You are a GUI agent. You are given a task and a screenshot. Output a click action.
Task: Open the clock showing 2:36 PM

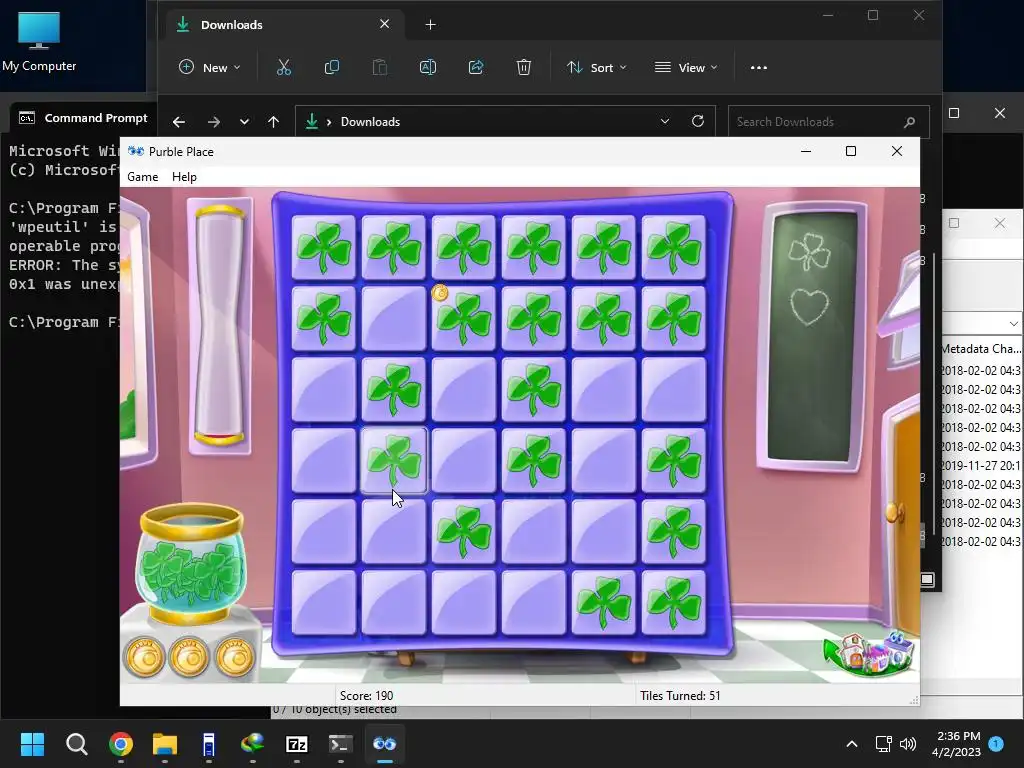tap(956, 744)
